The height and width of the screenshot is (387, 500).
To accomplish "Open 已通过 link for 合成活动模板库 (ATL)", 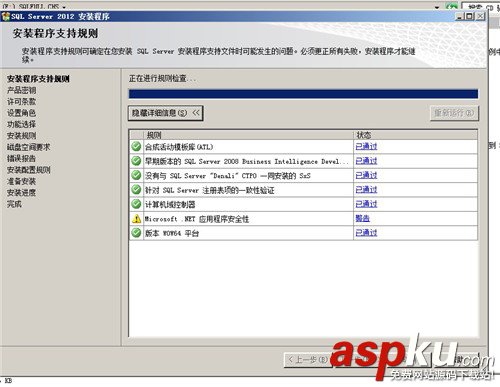I will click(x=366, y=146).
